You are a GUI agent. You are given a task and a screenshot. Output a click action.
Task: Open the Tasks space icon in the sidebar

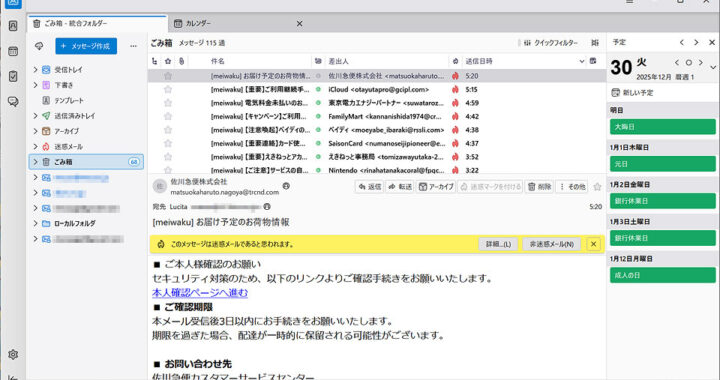[13, 76]
